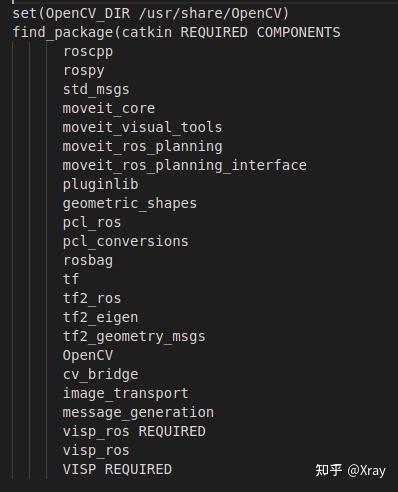Click the pcl_conversions line

[x=126, y=242]
